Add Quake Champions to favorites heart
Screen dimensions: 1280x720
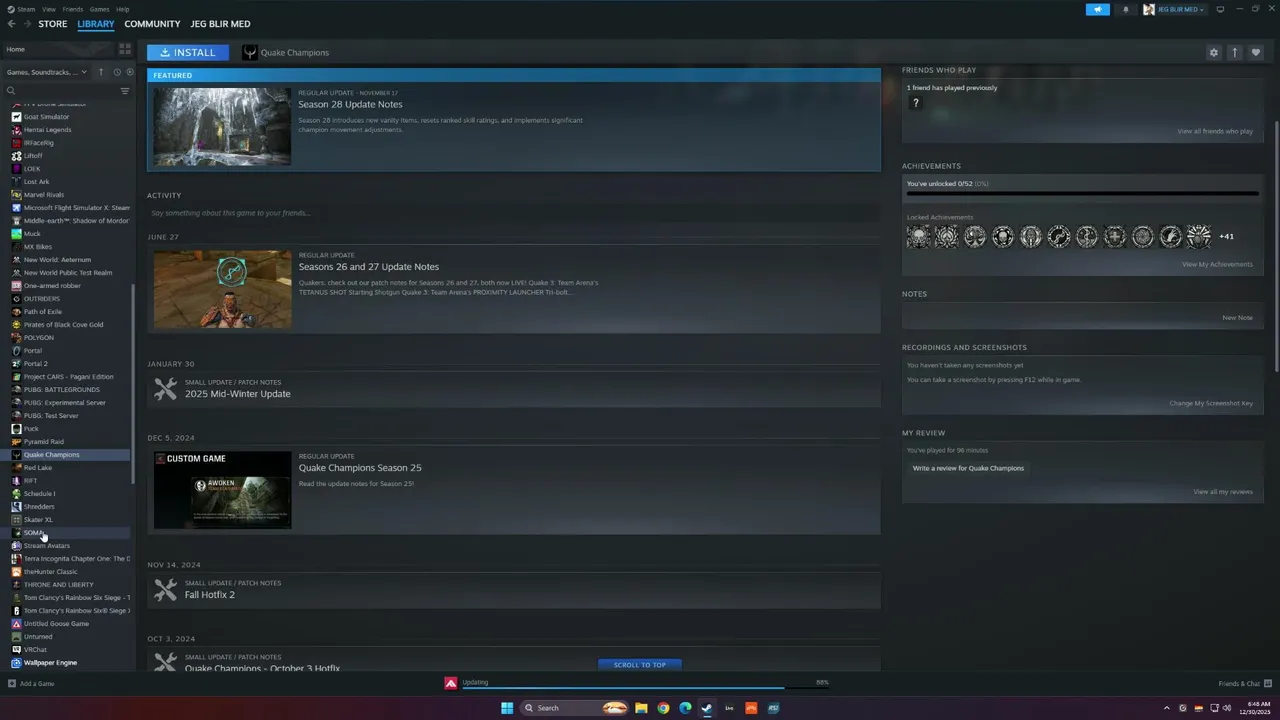pyautogui.click(x=1256, y=53)
